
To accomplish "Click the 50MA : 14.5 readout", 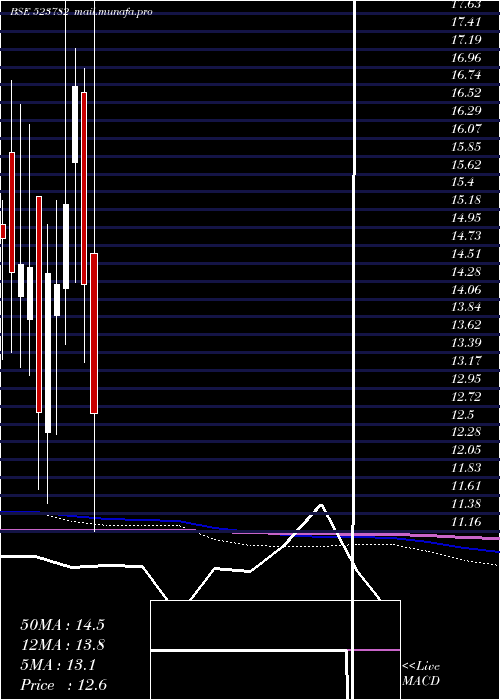I will [62, 625].
